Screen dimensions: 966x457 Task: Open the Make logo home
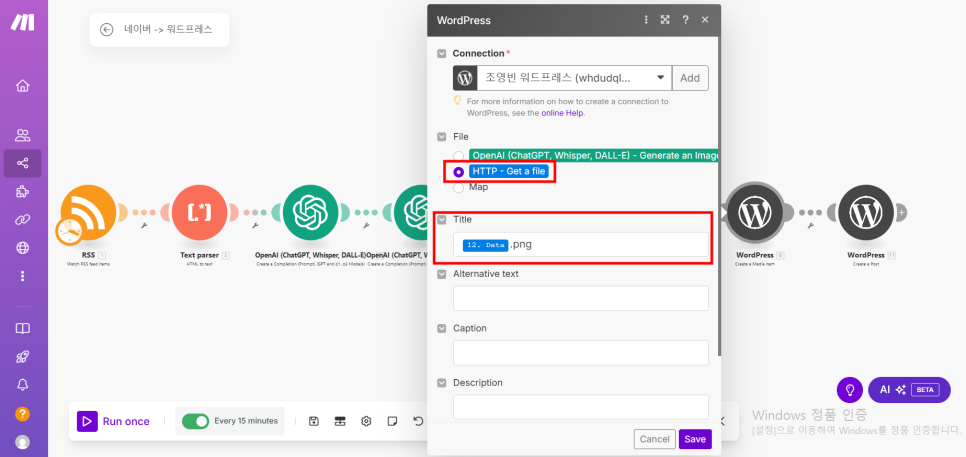pyautogui.click(x=23, y=22)
